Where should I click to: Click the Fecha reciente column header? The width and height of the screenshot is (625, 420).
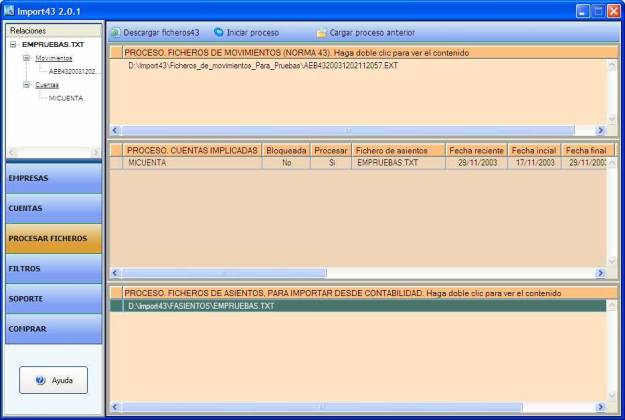(x=476, y=150)
